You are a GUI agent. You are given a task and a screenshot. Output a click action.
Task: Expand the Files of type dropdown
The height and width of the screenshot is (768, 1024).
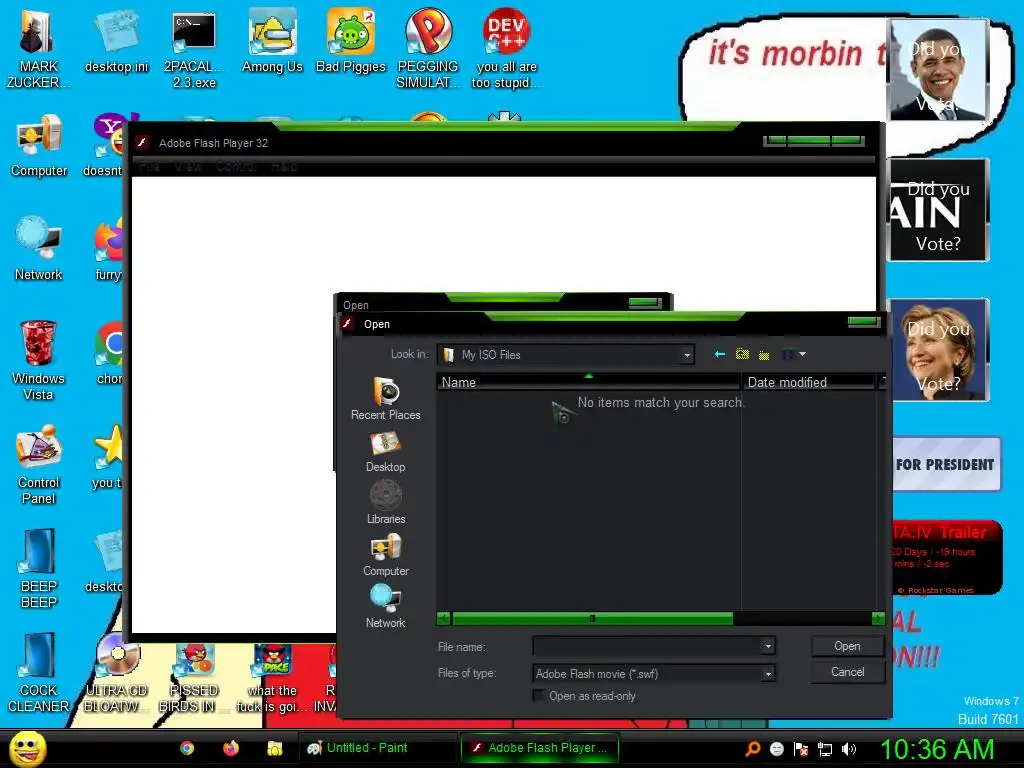[x=768, y=673]
